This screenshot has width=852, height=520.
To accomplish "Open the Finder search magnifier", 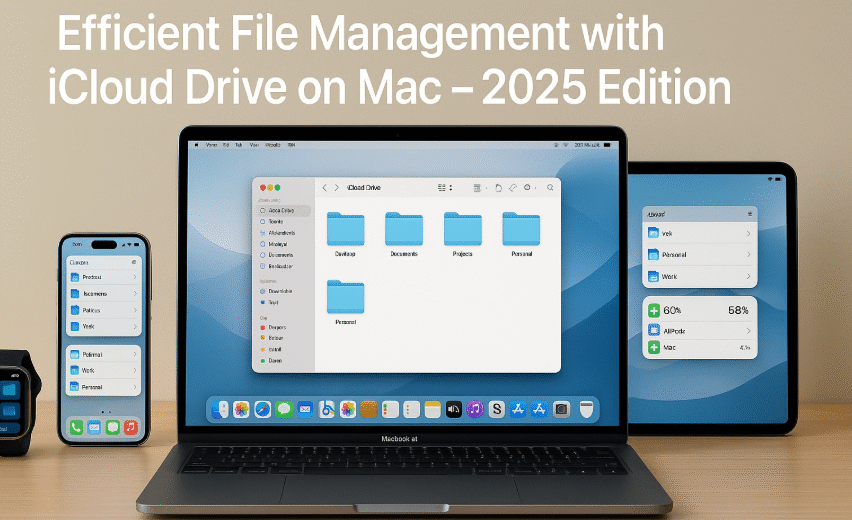I will (x=550, y=187).
